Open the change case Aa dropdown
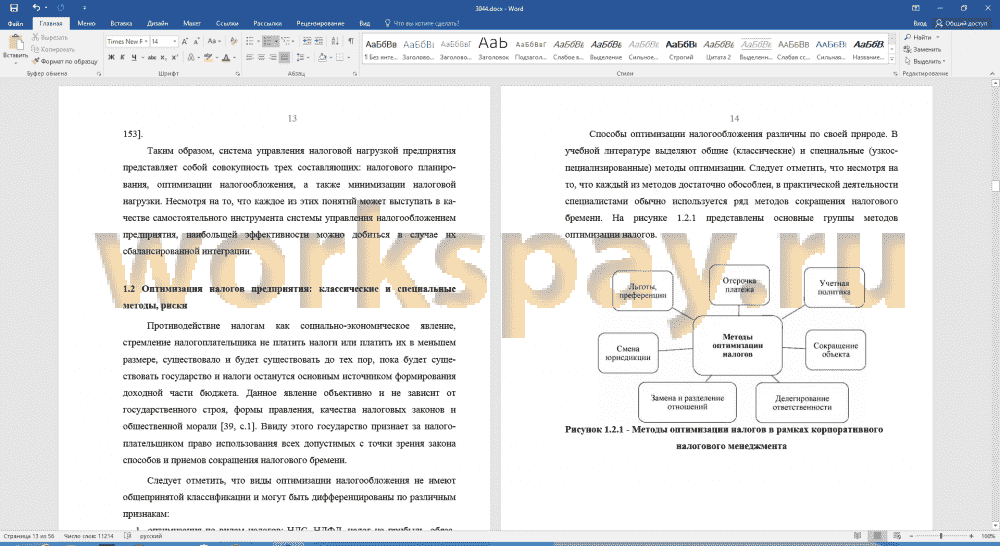 pos(214,41)
